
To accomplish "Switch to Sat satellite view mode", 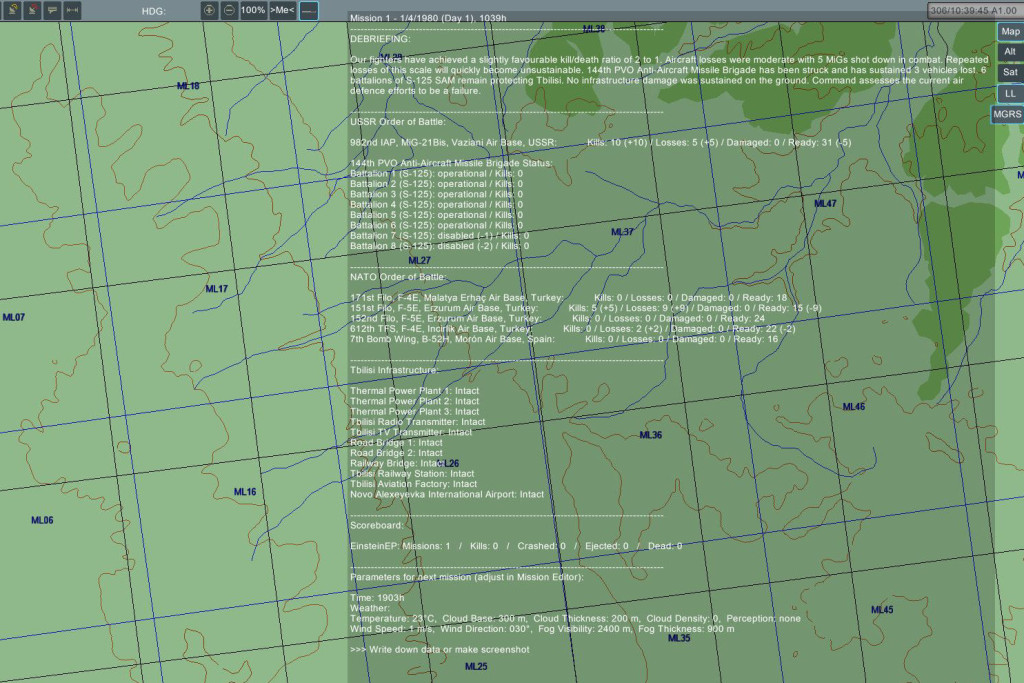I will [1010, 72].
